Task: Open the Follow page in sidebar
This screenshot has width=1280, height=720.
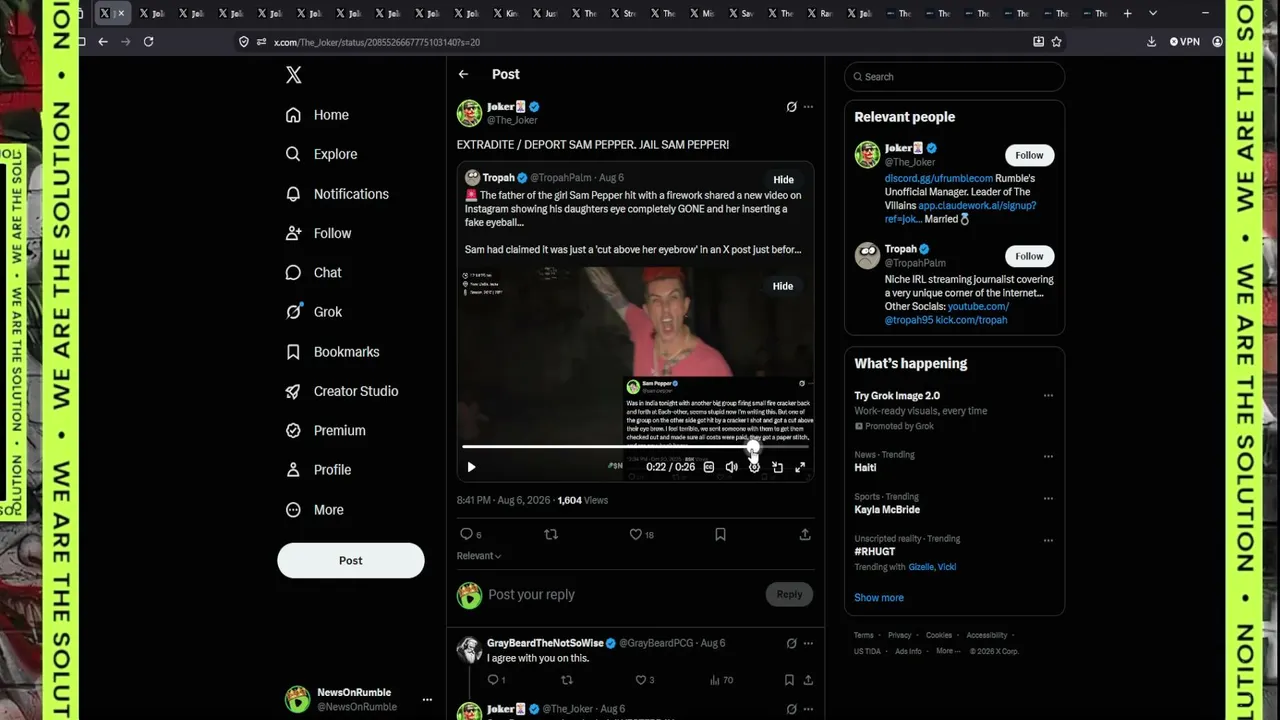Action: (x=318, y=233)
